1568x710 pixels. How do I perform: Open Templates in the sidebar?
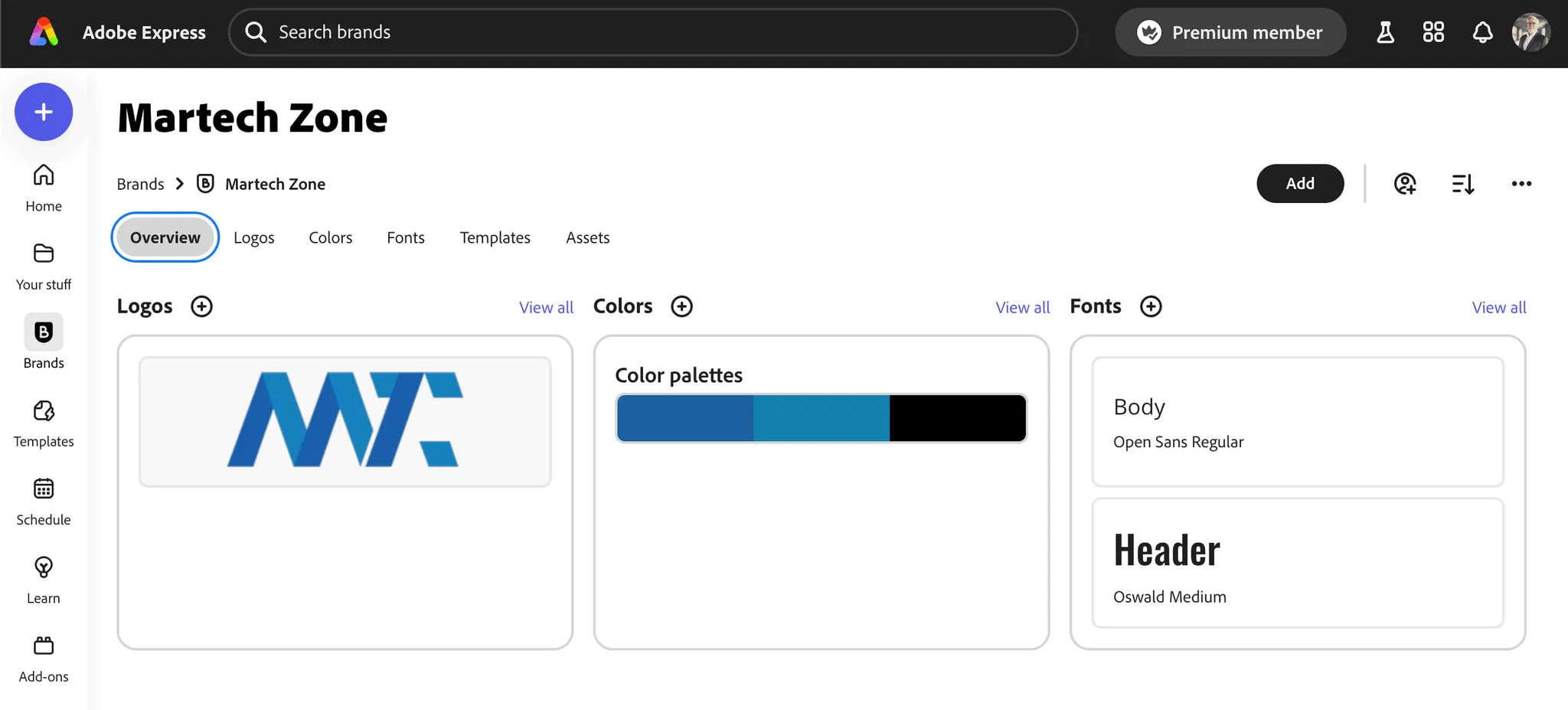(x=44, y=424)
